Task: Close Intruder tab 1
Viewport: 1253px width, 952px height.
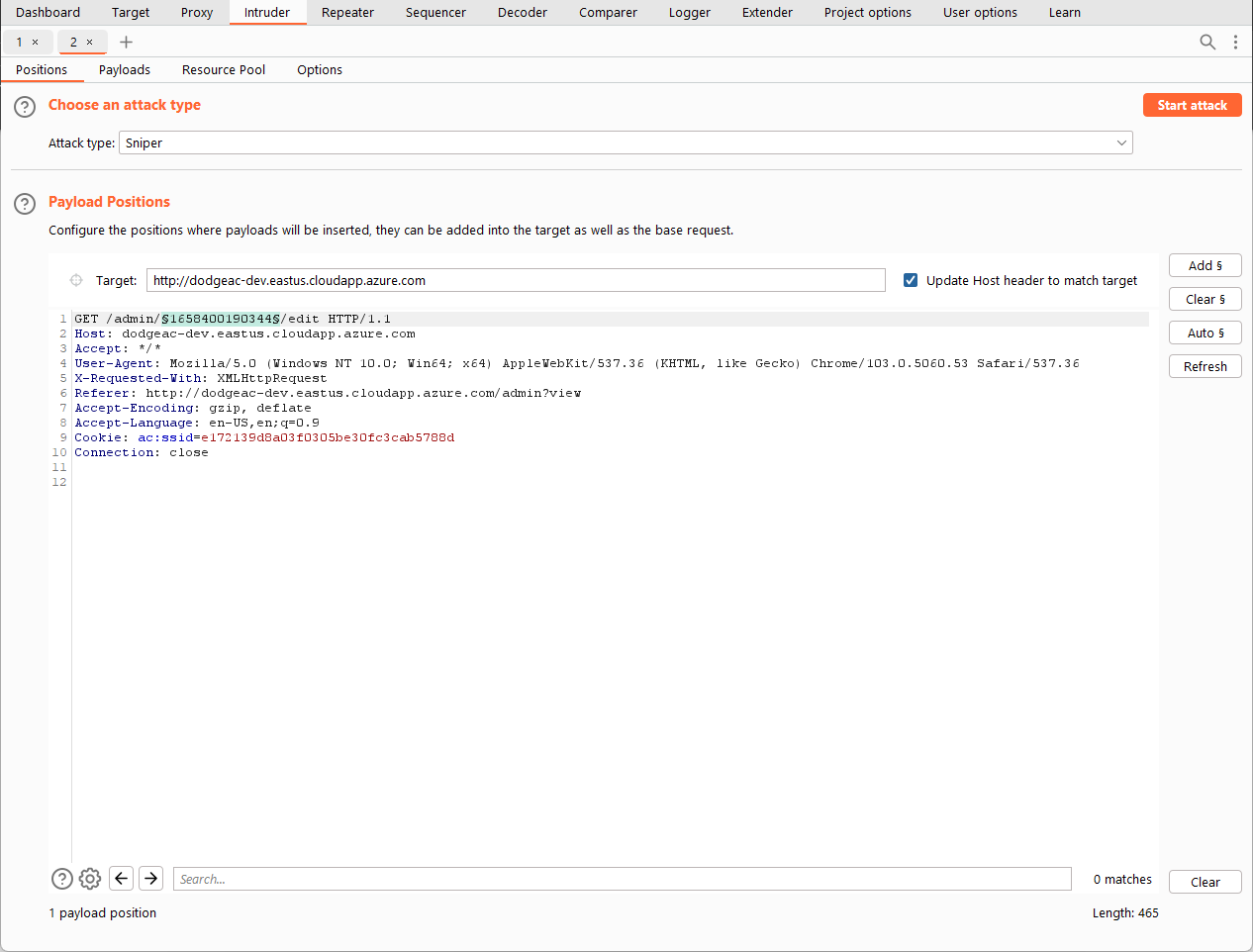Action: [36, 42]
